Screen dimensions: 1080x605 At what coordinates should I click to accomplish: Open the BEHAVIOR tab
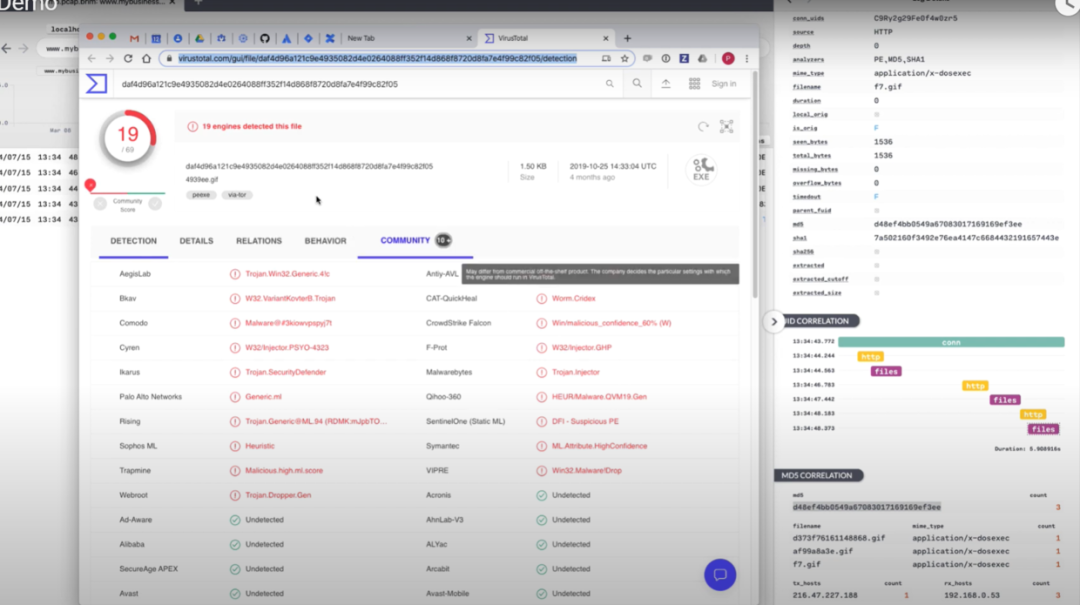pos(326,241)
